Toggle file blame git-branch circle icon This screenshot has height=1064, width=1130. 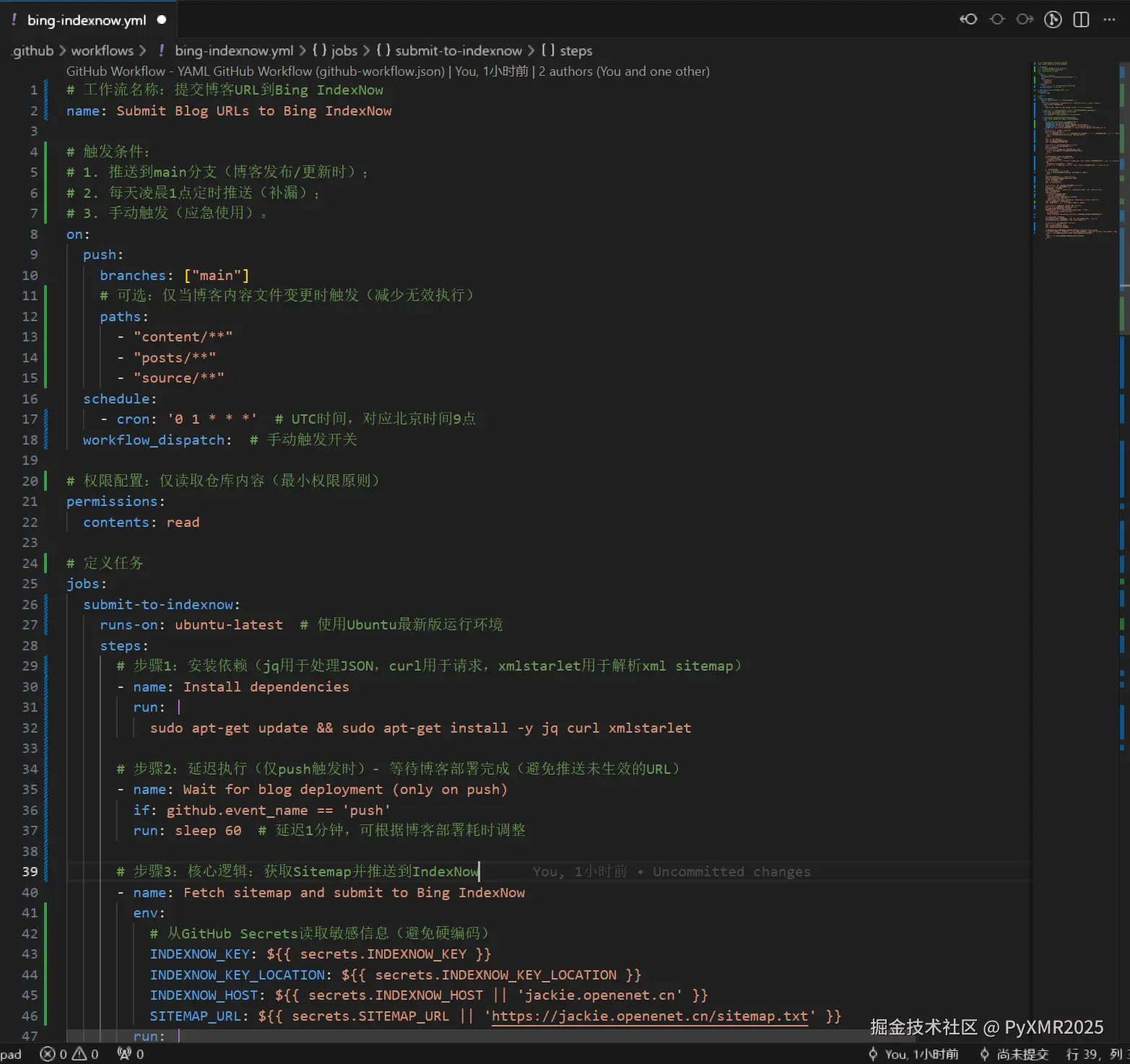[x=1053, y=19]
